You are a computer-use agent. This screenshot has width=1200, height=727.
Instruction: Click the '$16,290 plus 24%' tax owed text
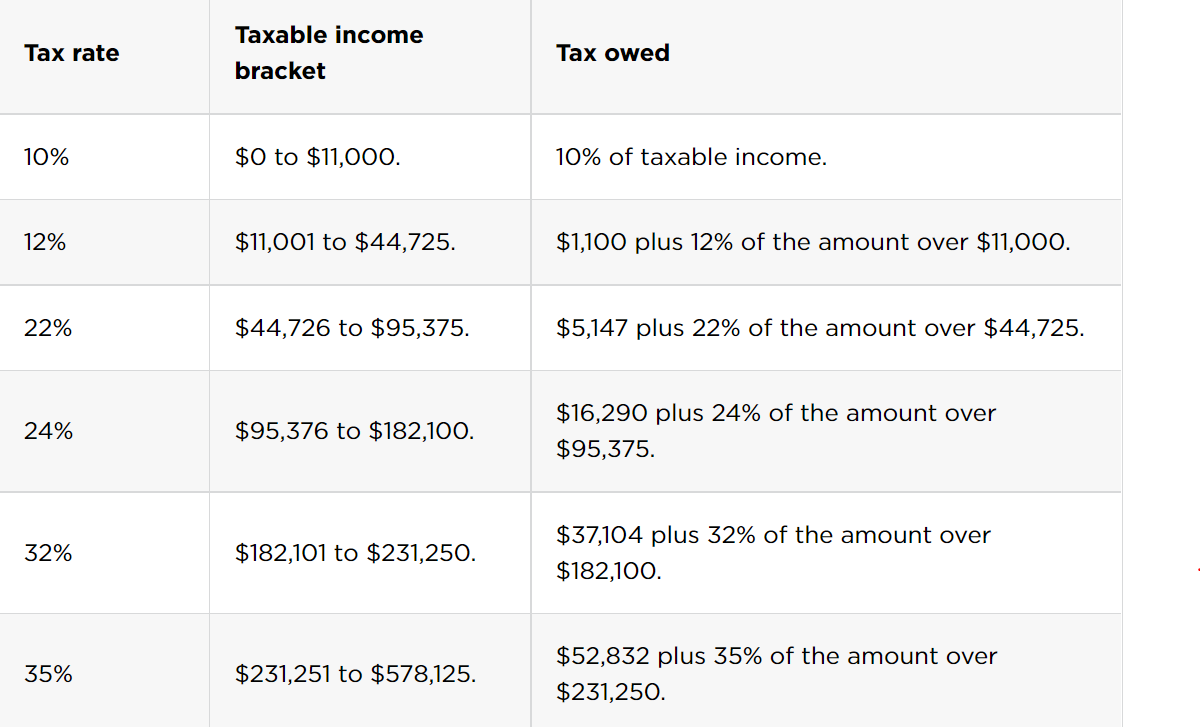(x=776, y=431)
